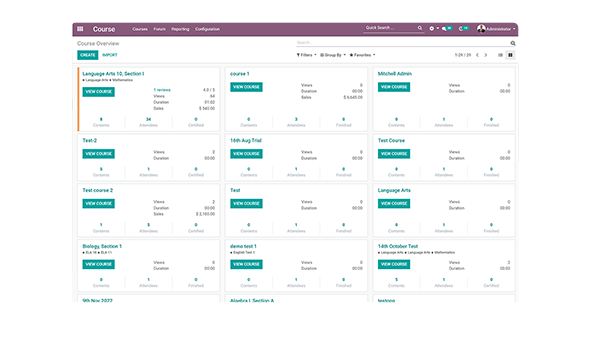This screenshot has height=360, width=590.
Task: Open the Forum menu
Action: tap(159, 29)
